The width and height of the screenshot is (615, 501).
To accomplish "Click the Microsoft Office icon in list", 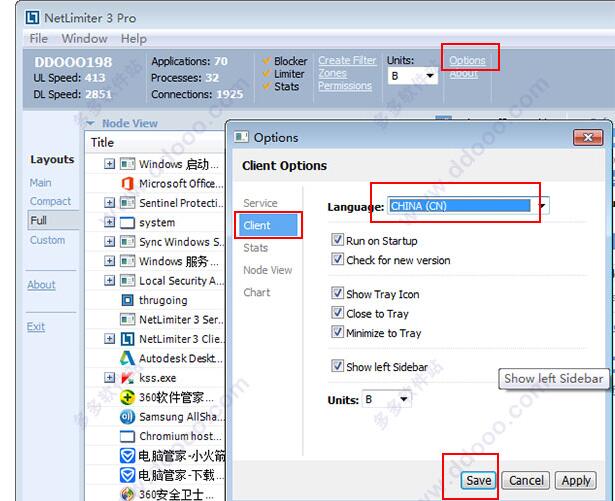I will (127, 184).
